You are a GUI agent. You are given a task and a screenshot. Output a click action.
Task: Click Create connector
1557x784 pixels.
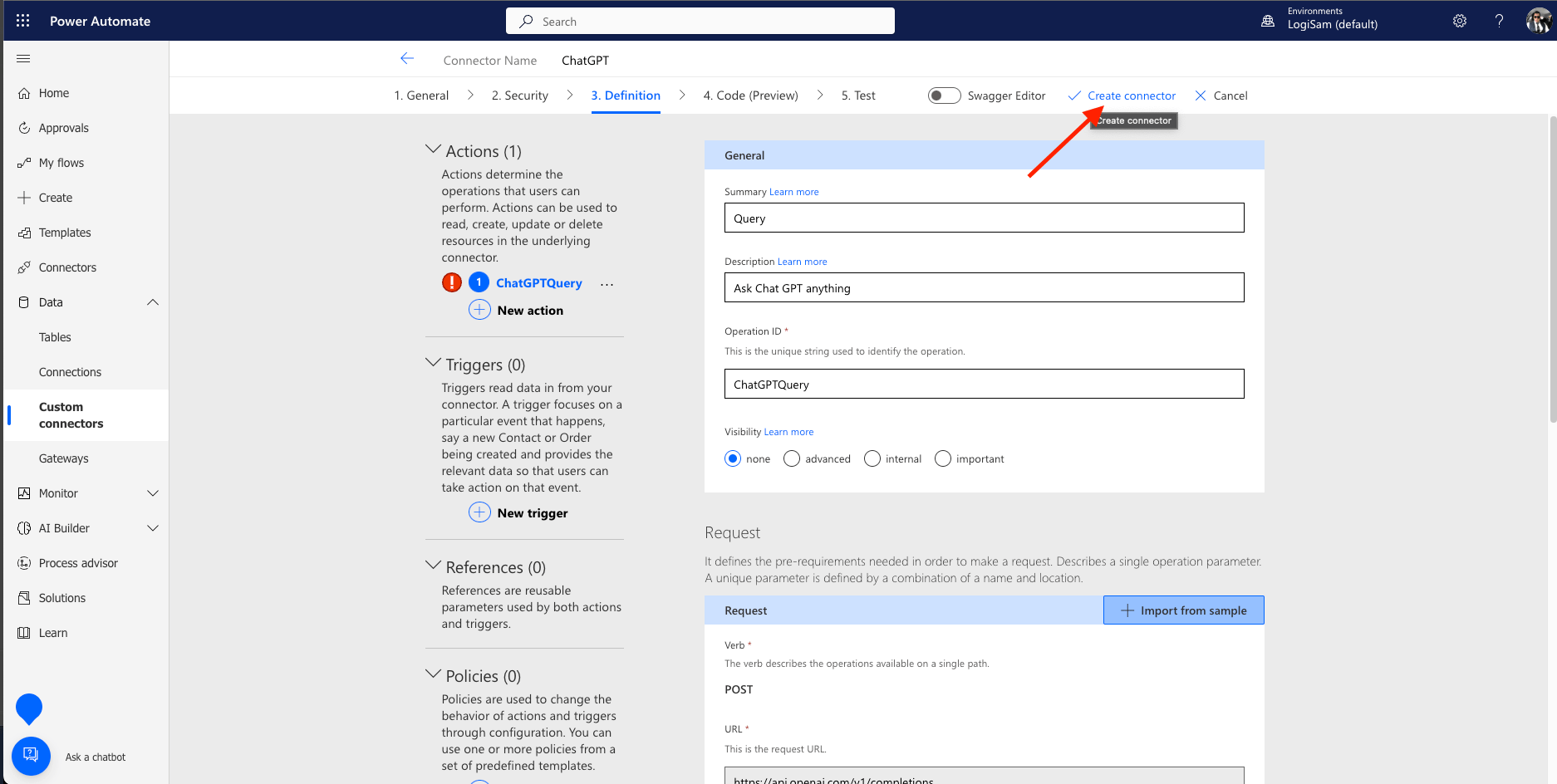point(1122,96)
